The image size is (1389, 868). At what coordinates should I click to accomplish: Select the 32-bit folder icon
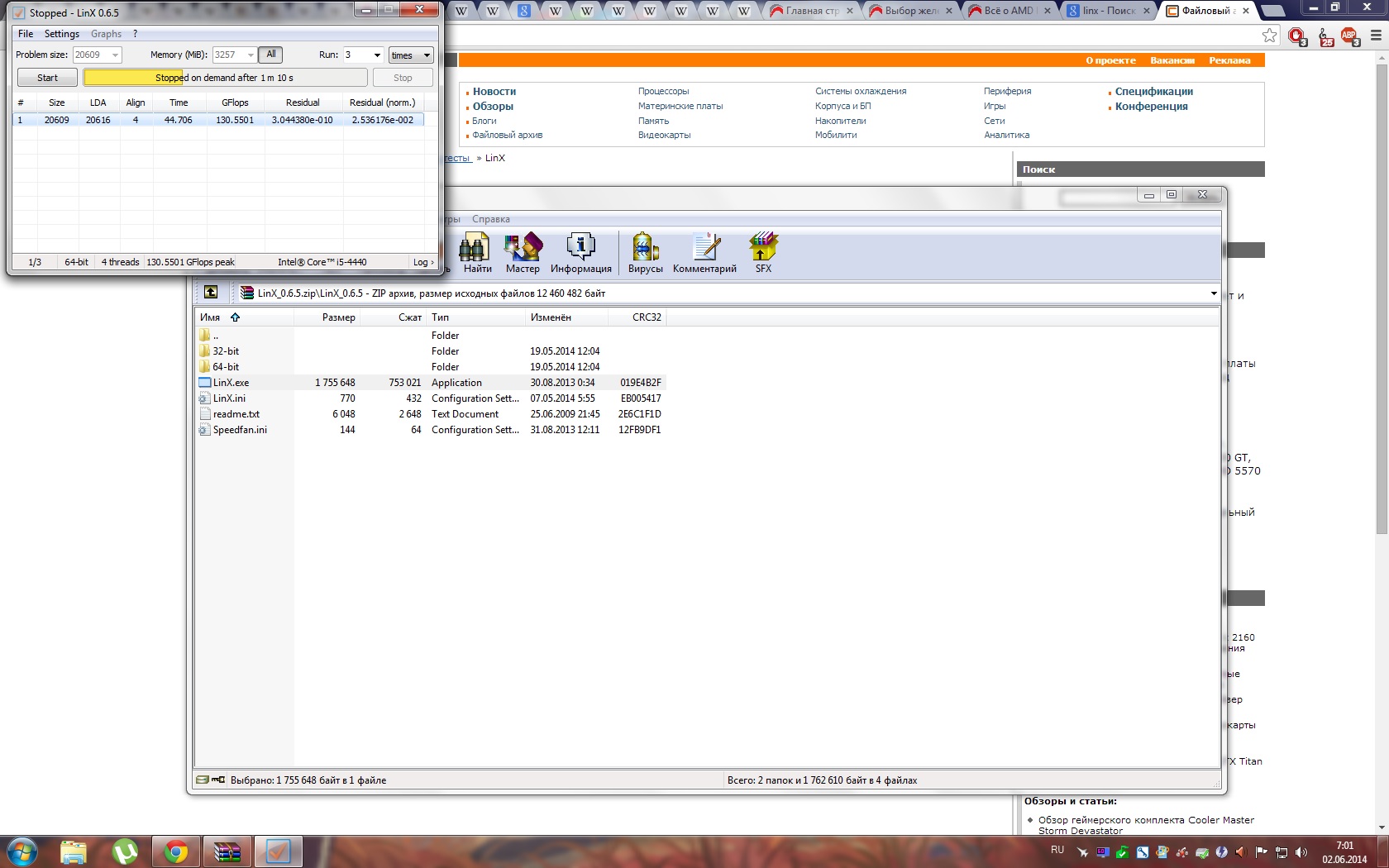tap(204, 351)
